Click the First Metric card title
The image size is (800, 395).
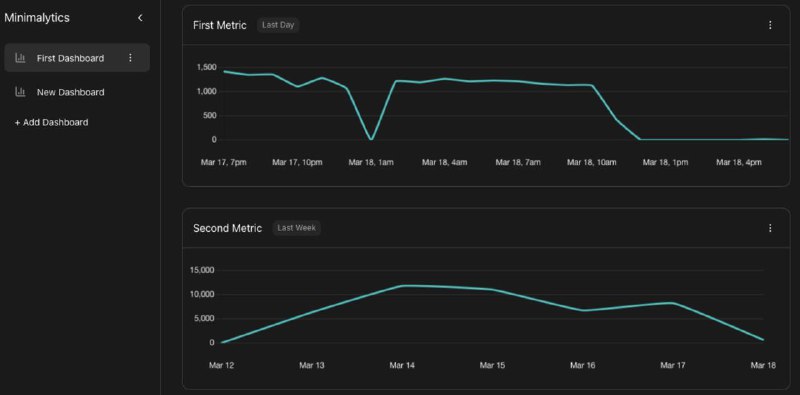point(220,25)
